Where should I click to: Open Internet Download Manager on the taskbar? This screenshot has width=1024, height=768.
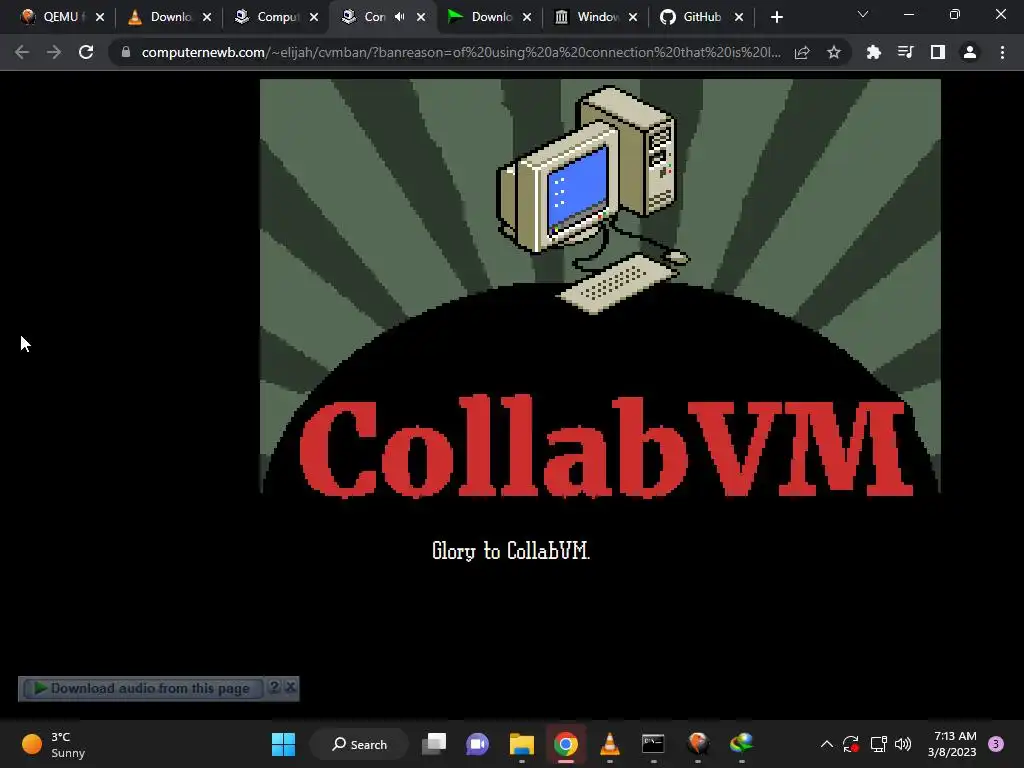741,744
